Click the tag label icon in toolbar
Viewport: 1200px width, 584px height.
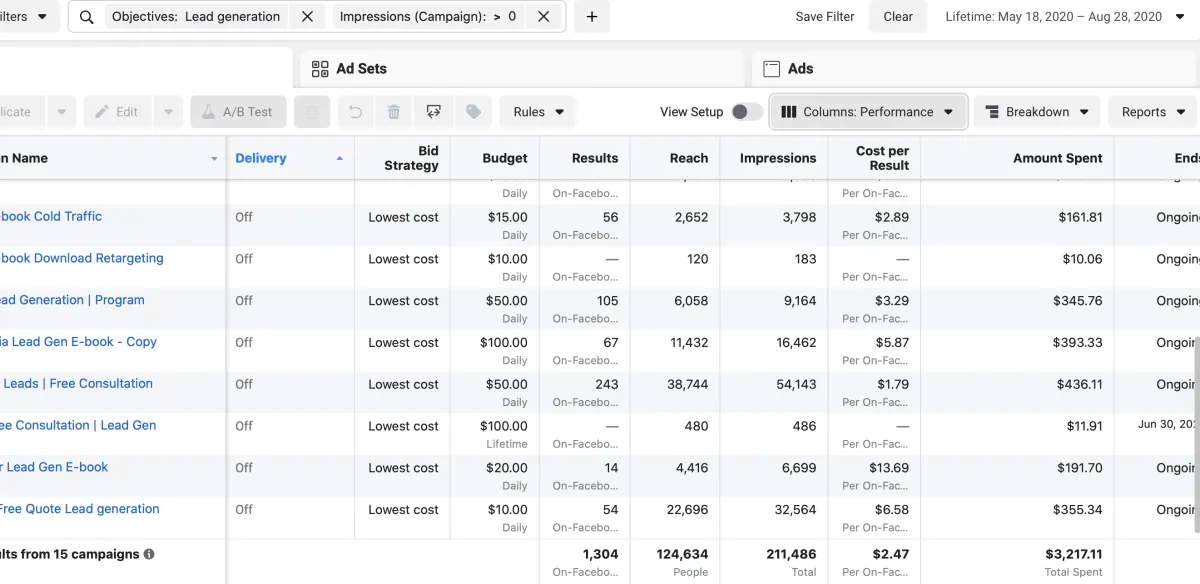pyautogui.click(x=474, y=112)
